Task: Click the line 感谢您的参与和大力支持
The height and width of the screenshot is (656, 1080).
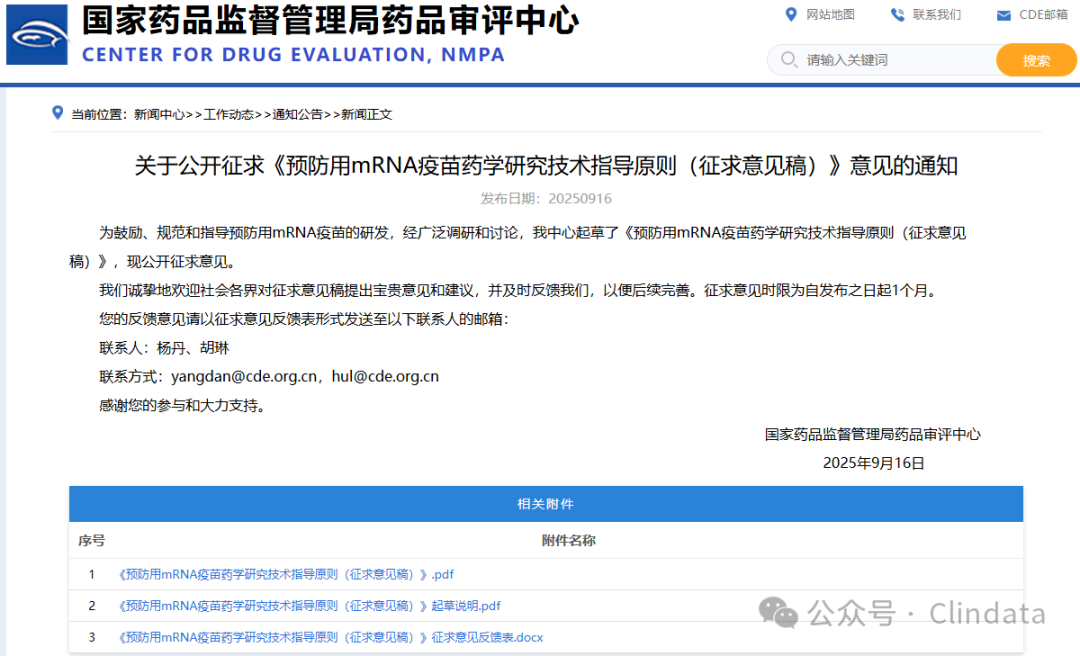Action: (x=183, y=405)
